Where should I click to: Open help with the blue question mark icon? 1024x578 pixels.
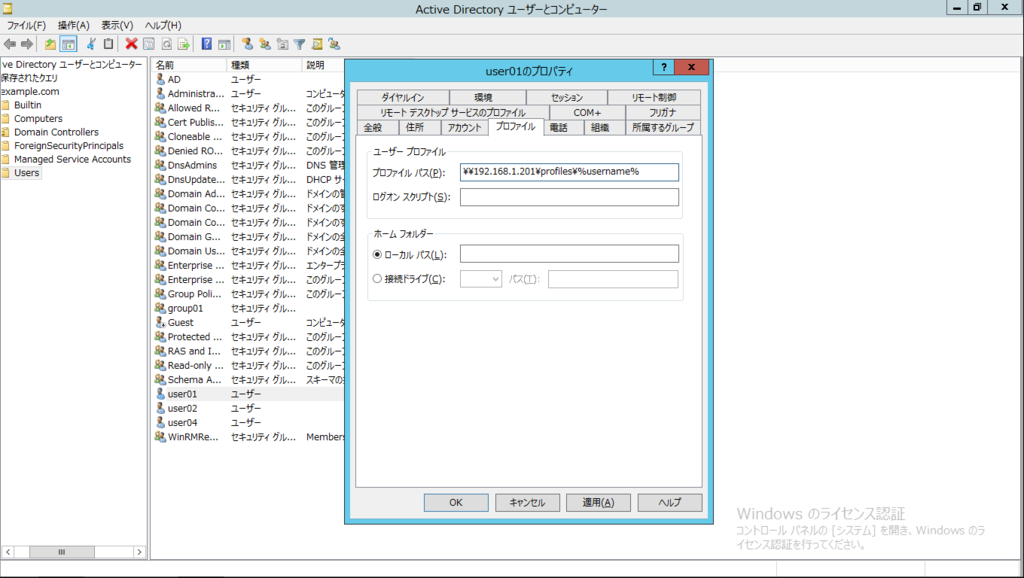pyautogui.click(x=206, y=44)
